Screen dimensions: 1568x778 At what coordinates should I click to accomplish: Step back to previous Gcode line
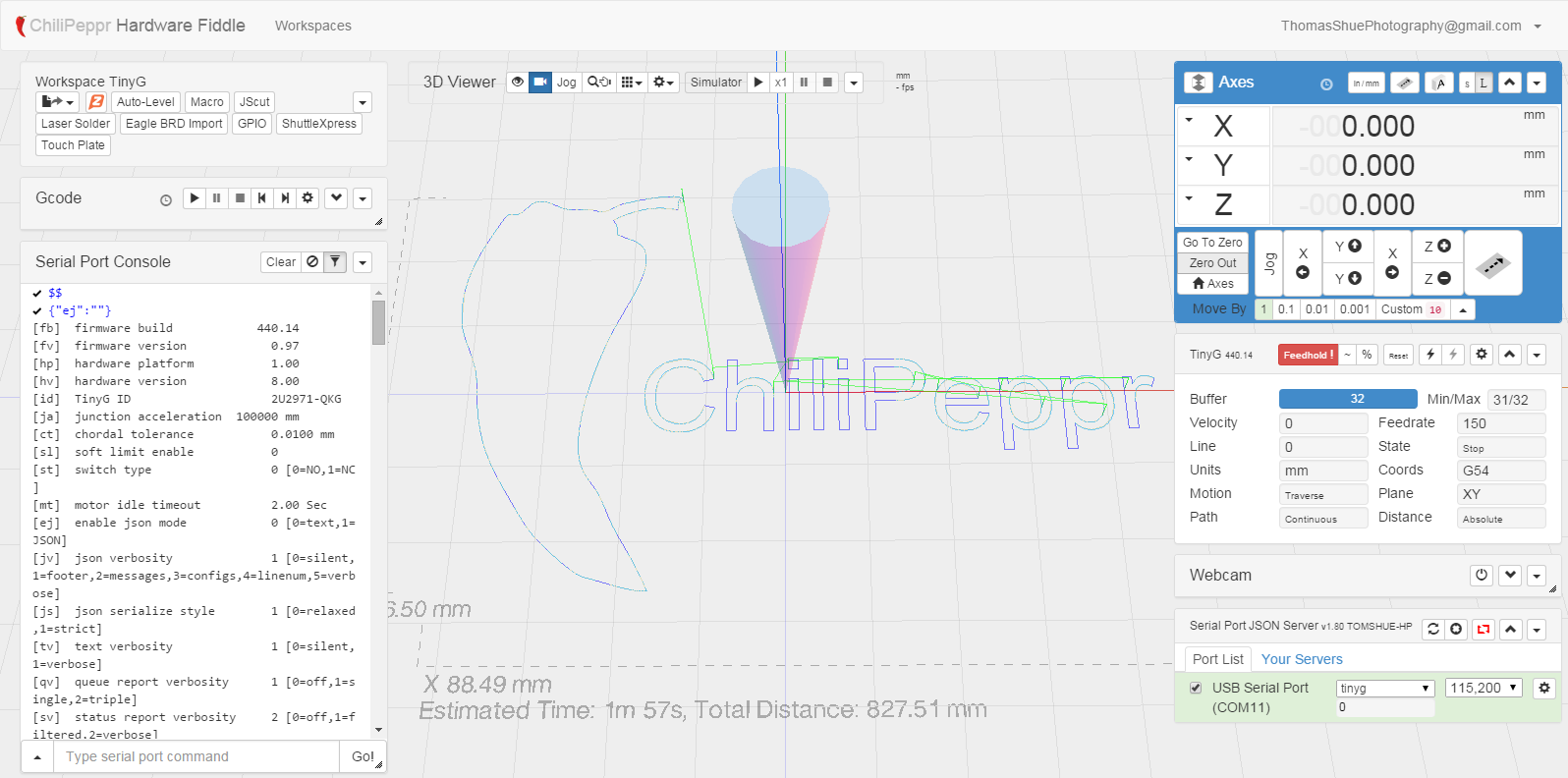point(262,198)
